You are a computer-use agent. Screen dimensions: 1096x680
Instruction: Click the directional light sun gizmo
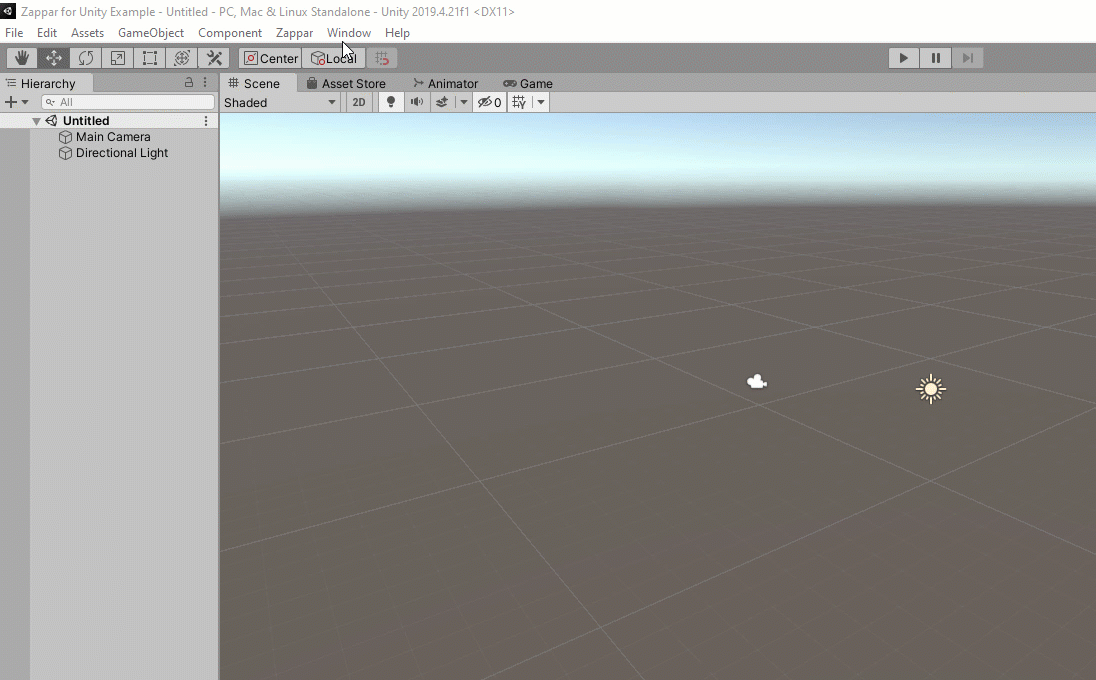930,389
